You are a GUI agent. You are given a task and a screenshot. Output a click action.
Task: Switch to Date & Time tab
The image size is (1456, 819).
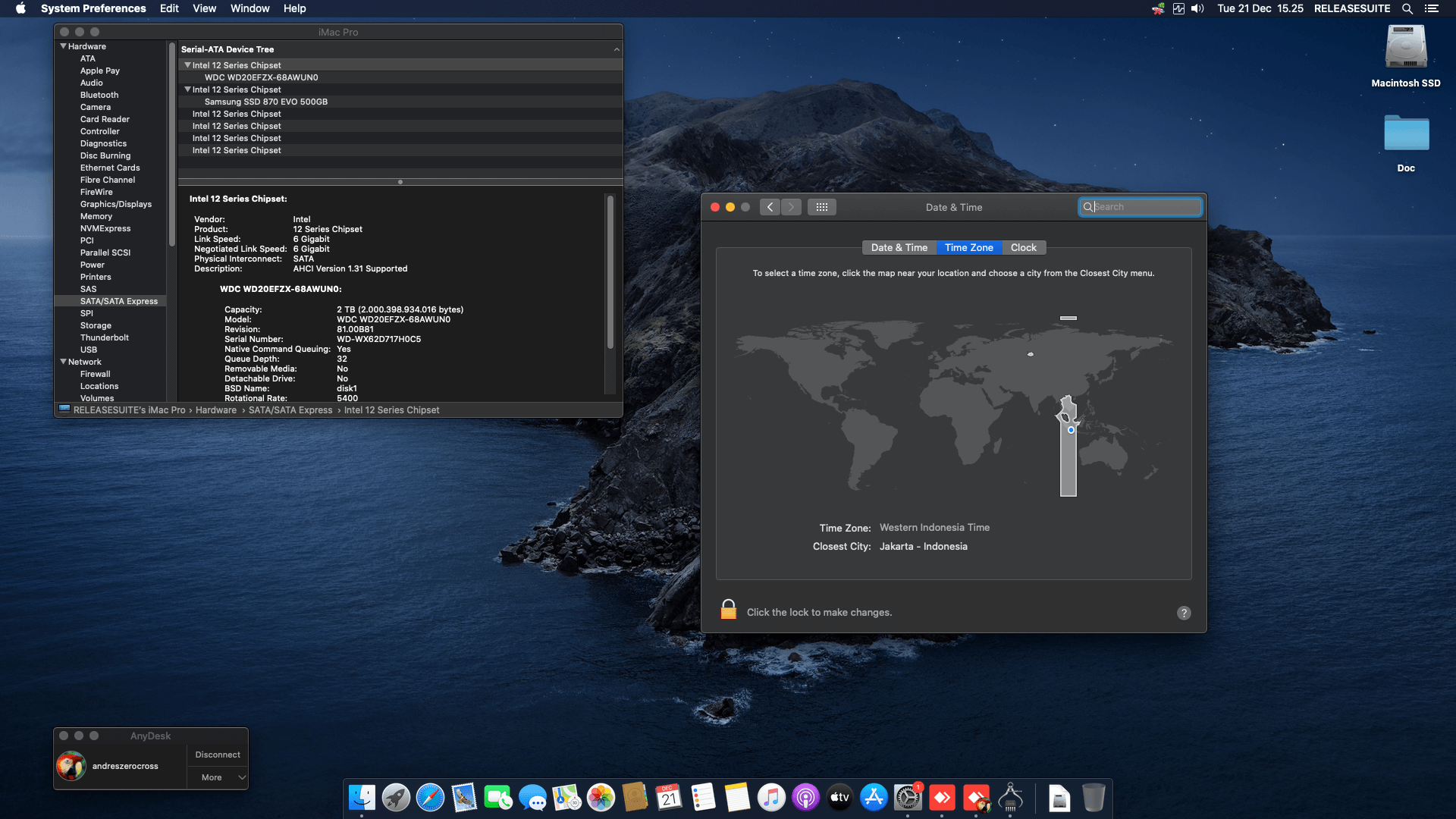[899, 247]
